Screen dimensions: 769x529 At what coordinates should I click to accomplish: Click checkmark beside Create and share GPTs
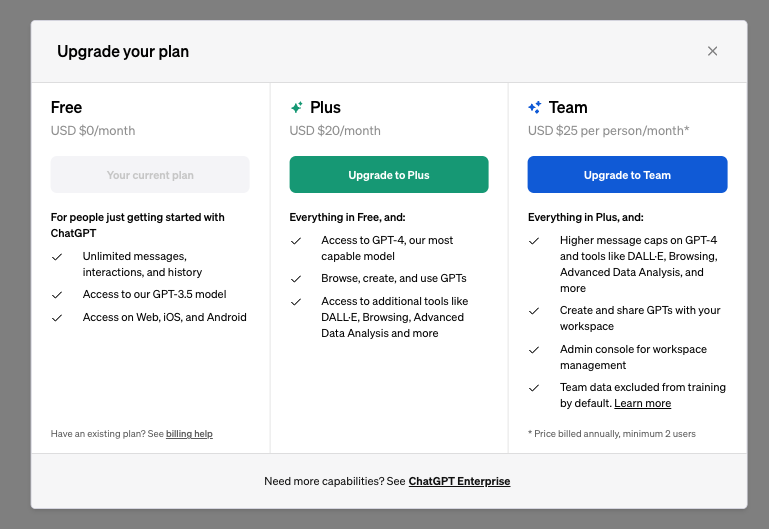click(x=534, y=311)
